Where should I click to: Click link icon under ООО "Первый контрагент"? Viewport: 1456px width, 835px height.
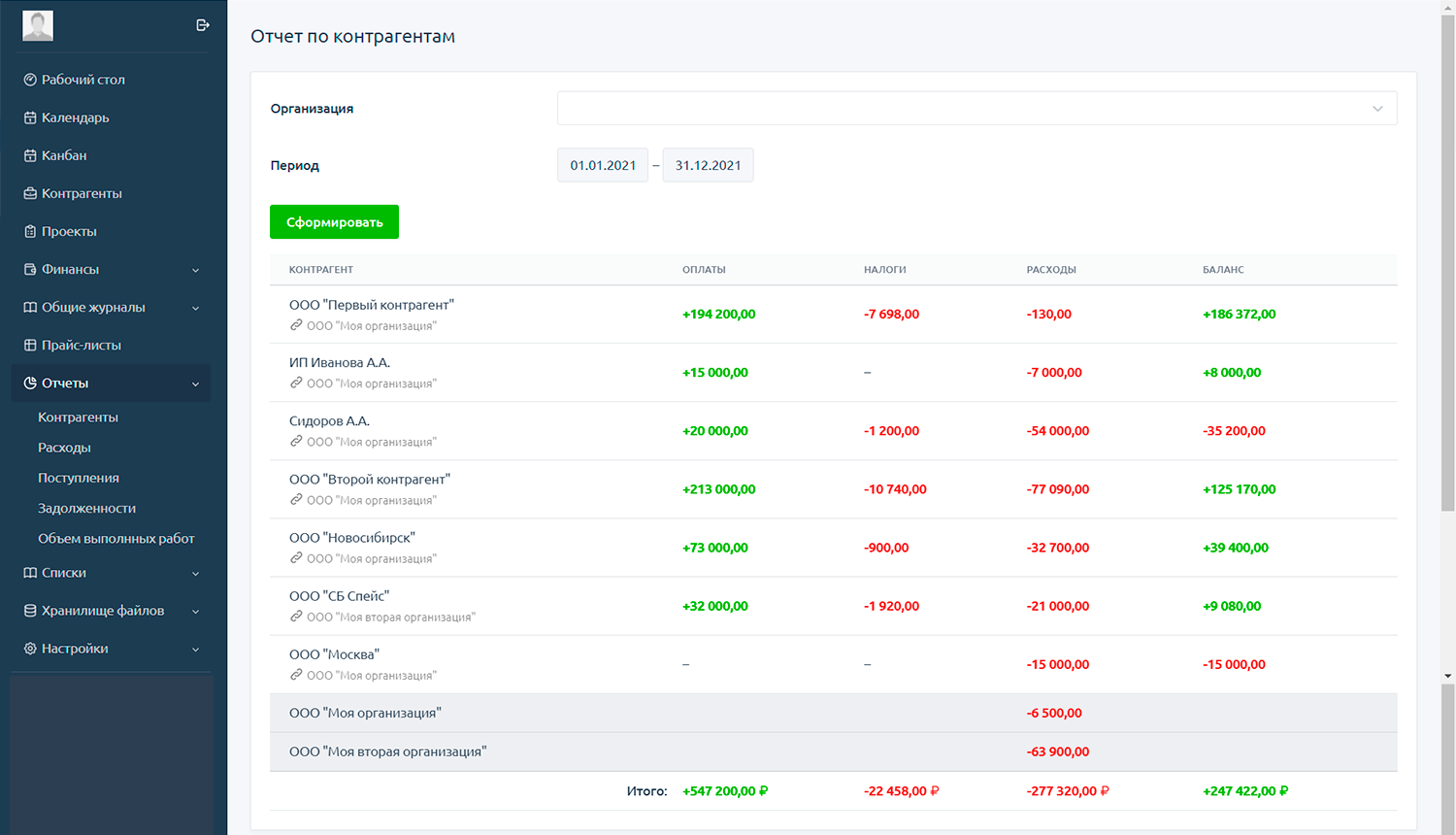click(296, 325)
